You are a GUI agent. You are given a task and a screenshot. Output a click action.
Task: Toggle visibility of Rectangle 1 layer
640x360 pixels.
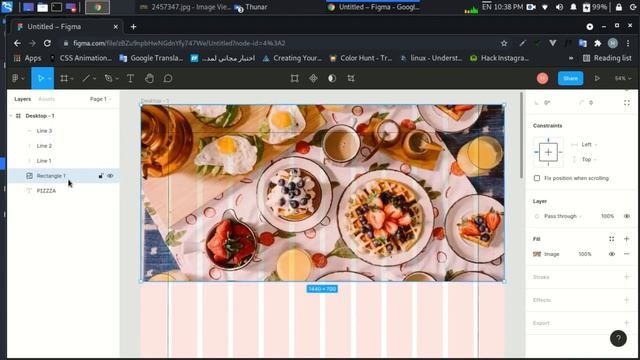[110, 176]
